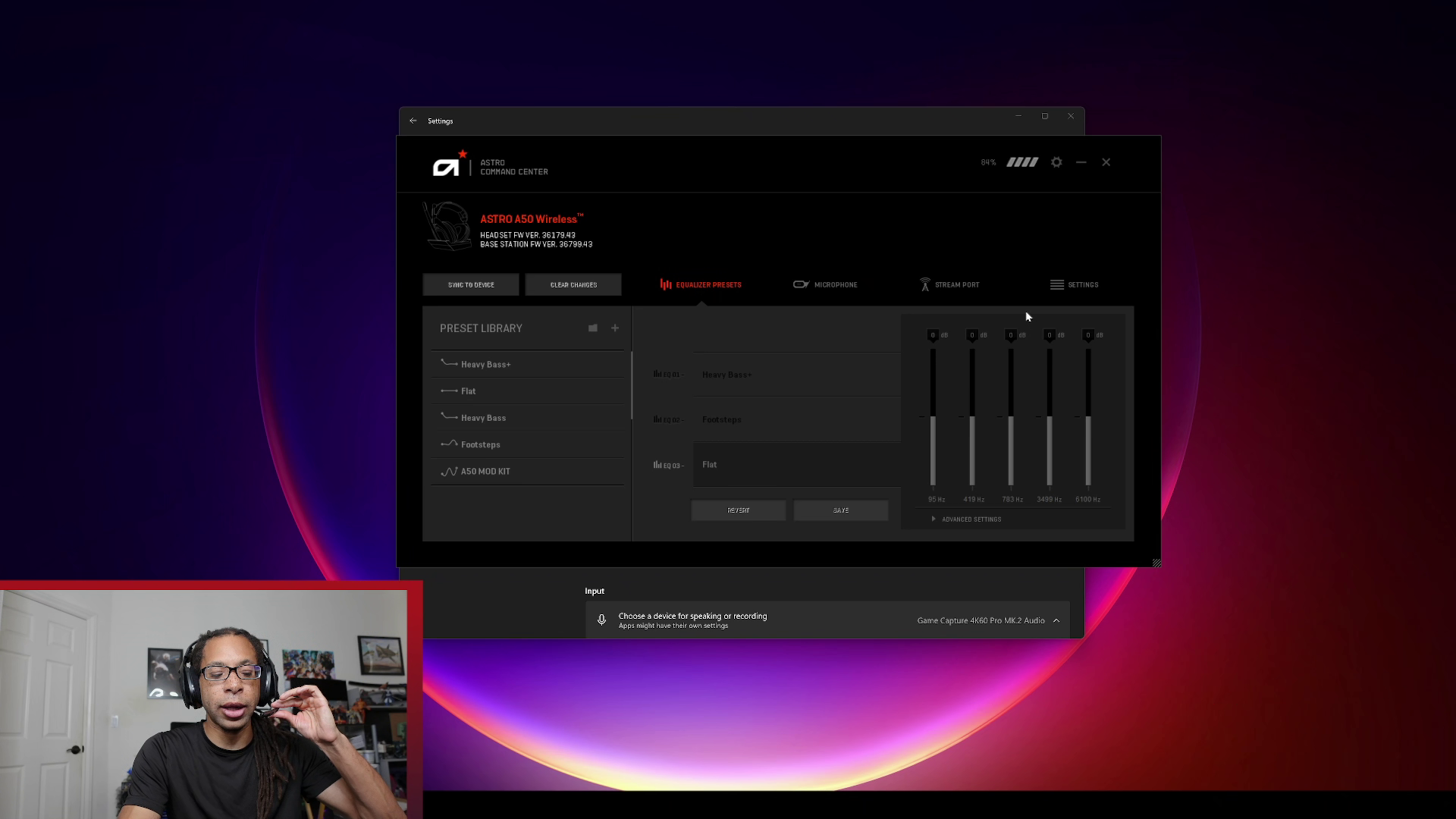Click the Save button
This screenshot has width=1456, height=819.
tap(840, 510)
